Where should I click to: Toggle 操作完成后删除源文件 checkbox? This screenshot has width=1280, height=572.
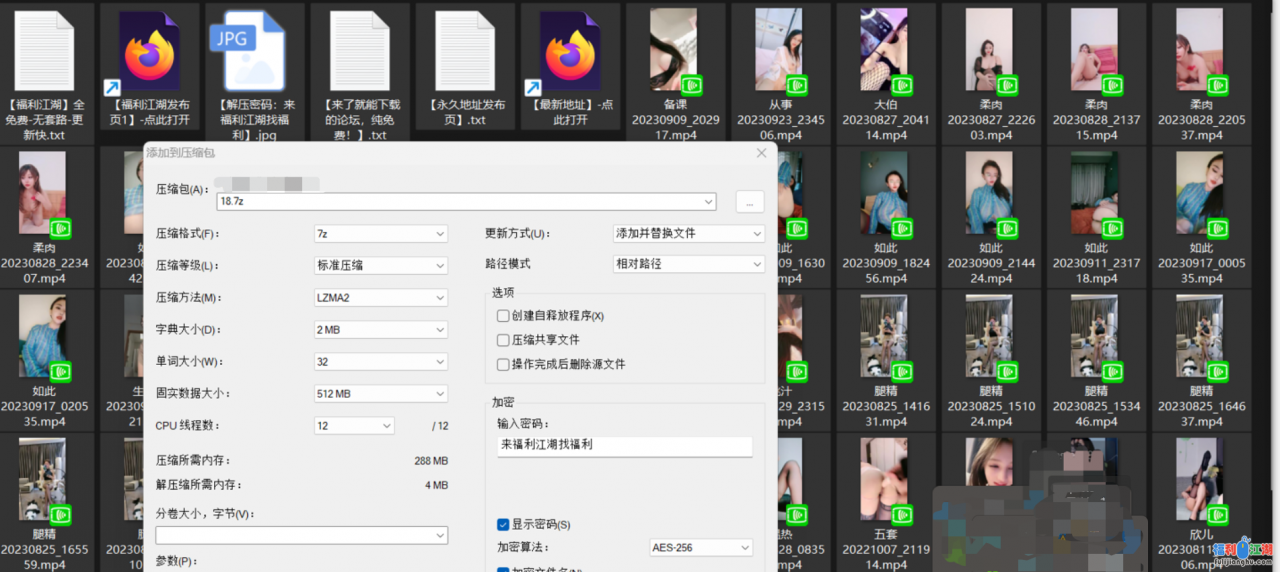click(503, 364)
